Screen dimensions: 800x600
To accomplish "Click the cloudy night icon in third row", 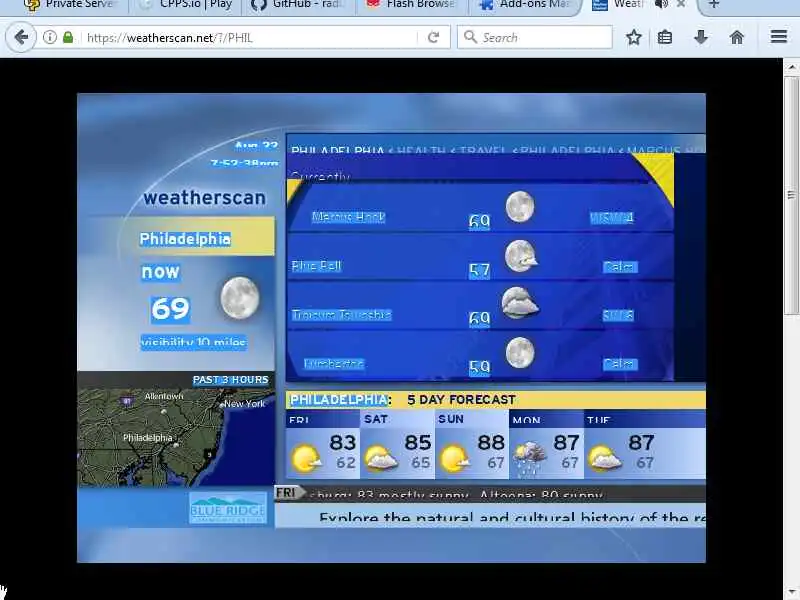I will point(519,303).
